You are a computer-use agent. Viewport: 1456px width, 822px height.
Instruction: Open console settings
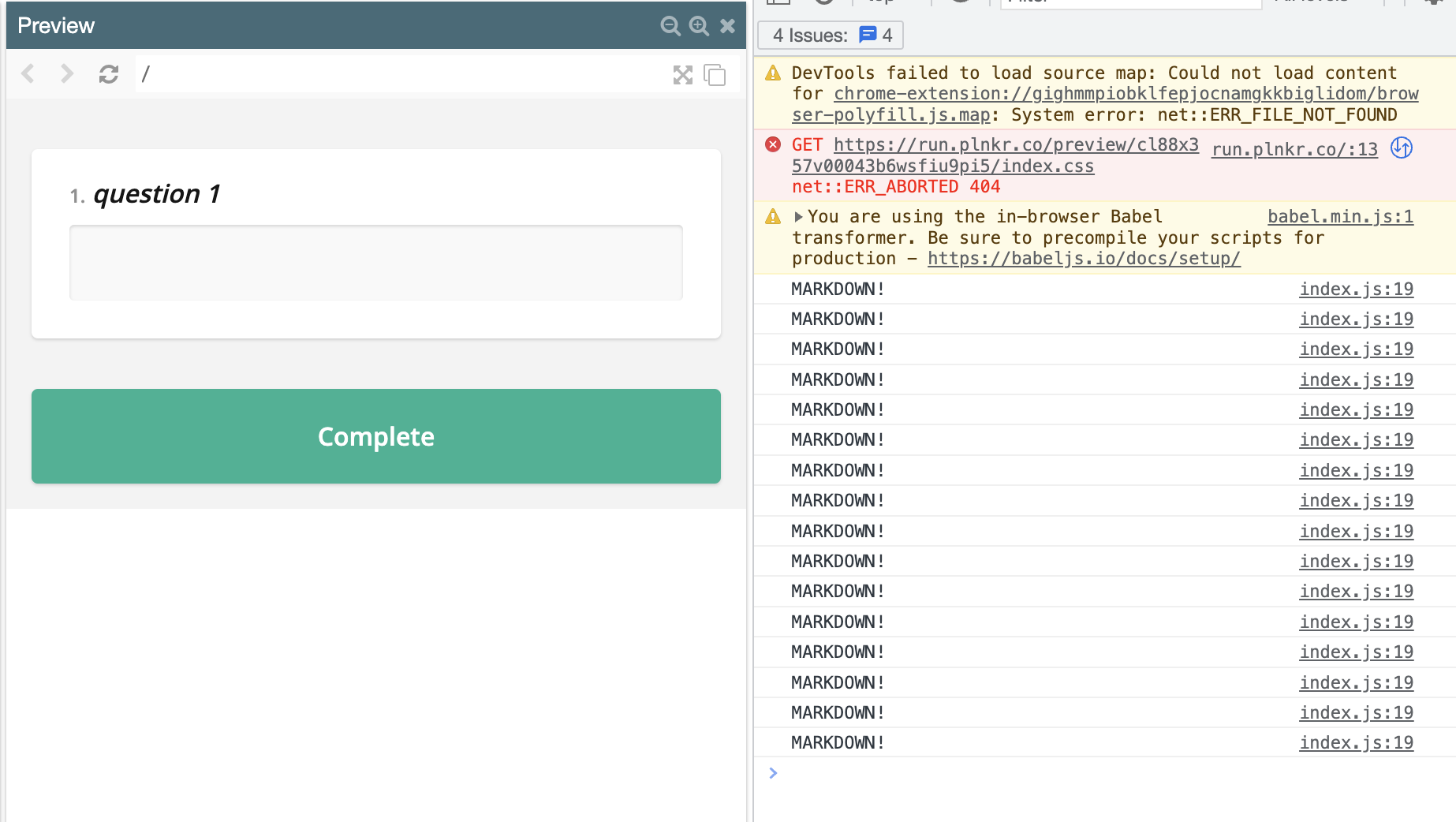[1437, 2]
